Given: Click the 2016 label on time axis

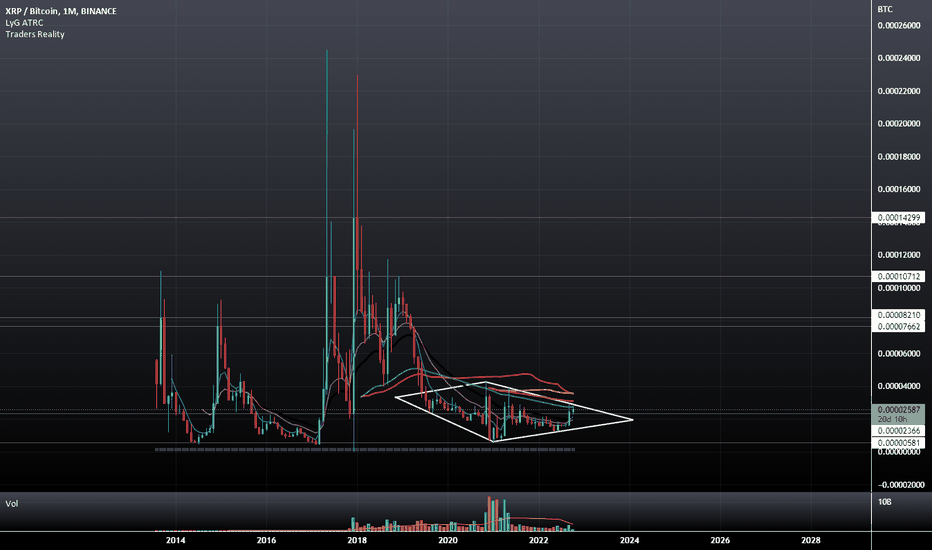Looking at the screenshot, I should coord(266,540).
